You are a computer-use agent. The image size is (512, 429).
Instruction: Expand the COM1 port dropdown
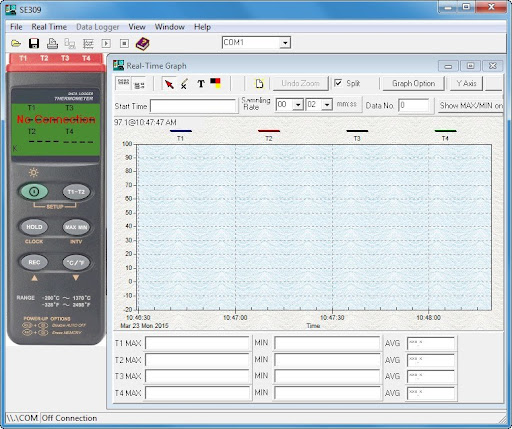click(285, 43)
